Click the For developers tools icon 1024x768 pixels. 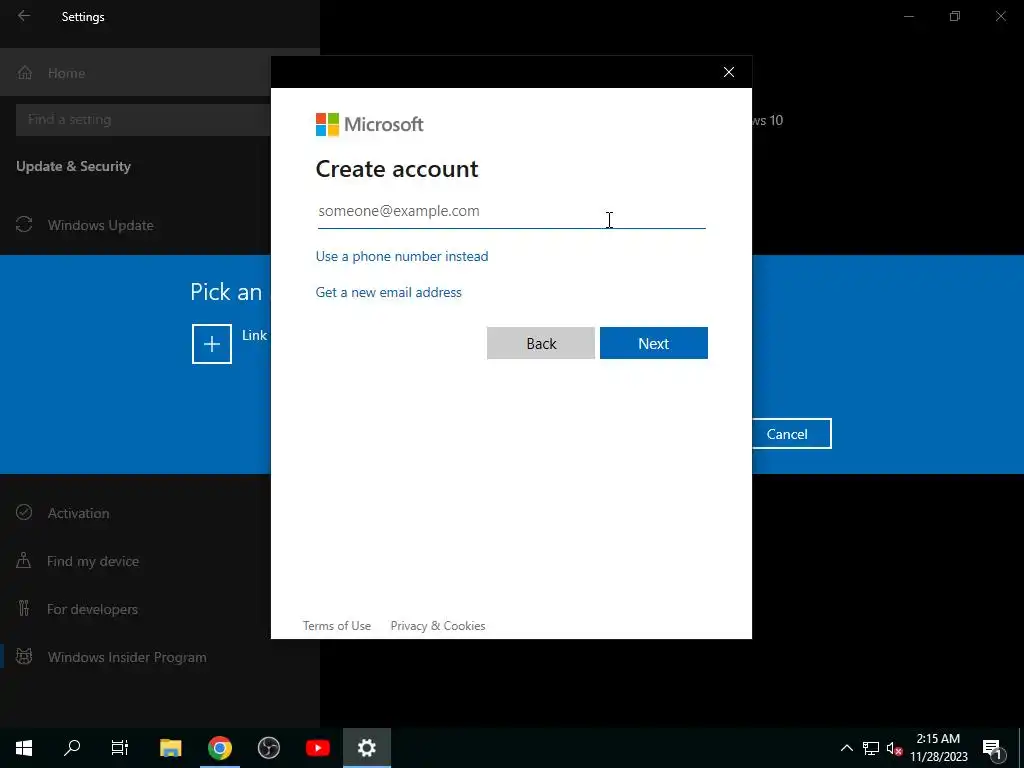click(x=24, y=609)
